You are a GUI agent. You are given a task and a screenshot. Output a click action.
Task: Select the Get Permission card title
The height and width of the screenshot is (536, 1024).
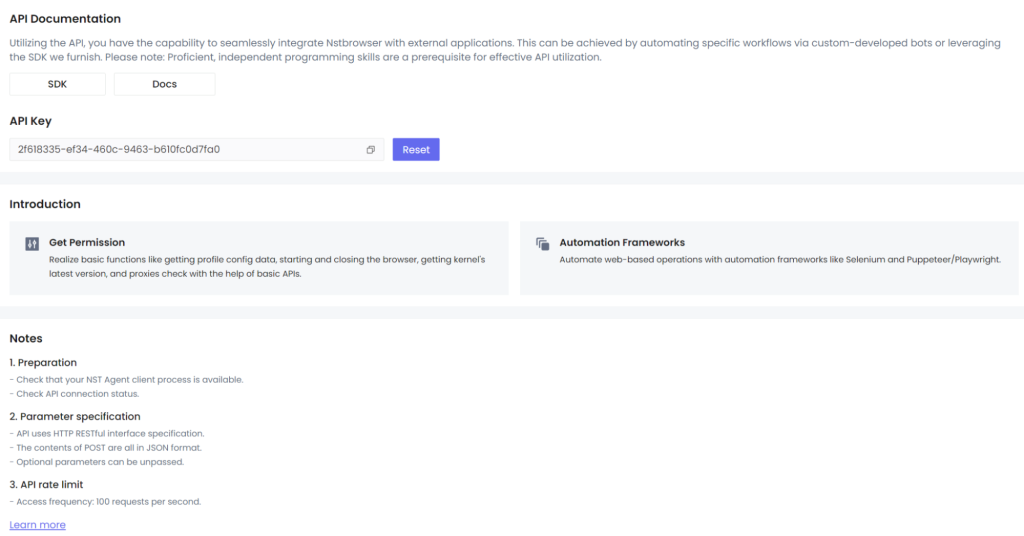point(87,242)
